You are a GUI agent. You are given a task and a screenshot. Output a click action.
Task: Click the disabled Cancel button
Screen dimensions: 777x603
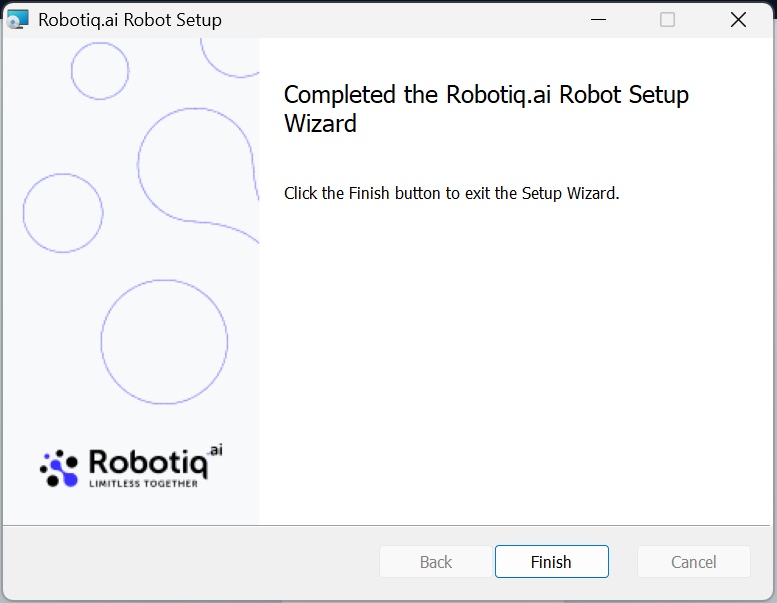[693, 562]
